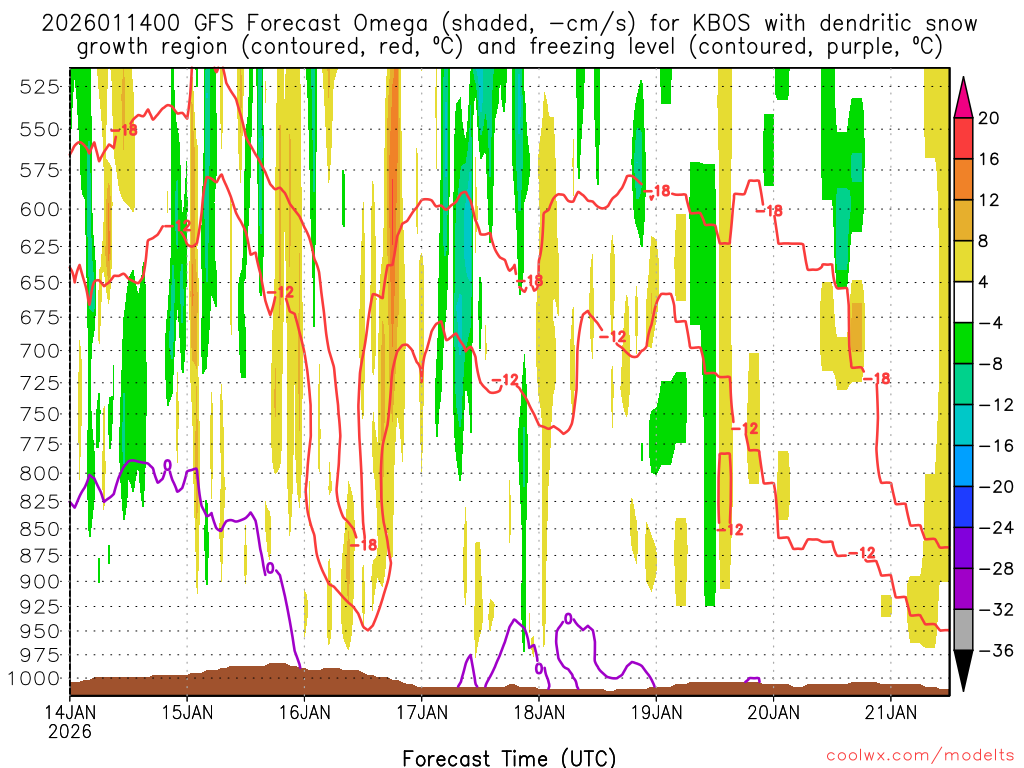
Task: Click the 550 pressure level label
Action: [40, 129]
